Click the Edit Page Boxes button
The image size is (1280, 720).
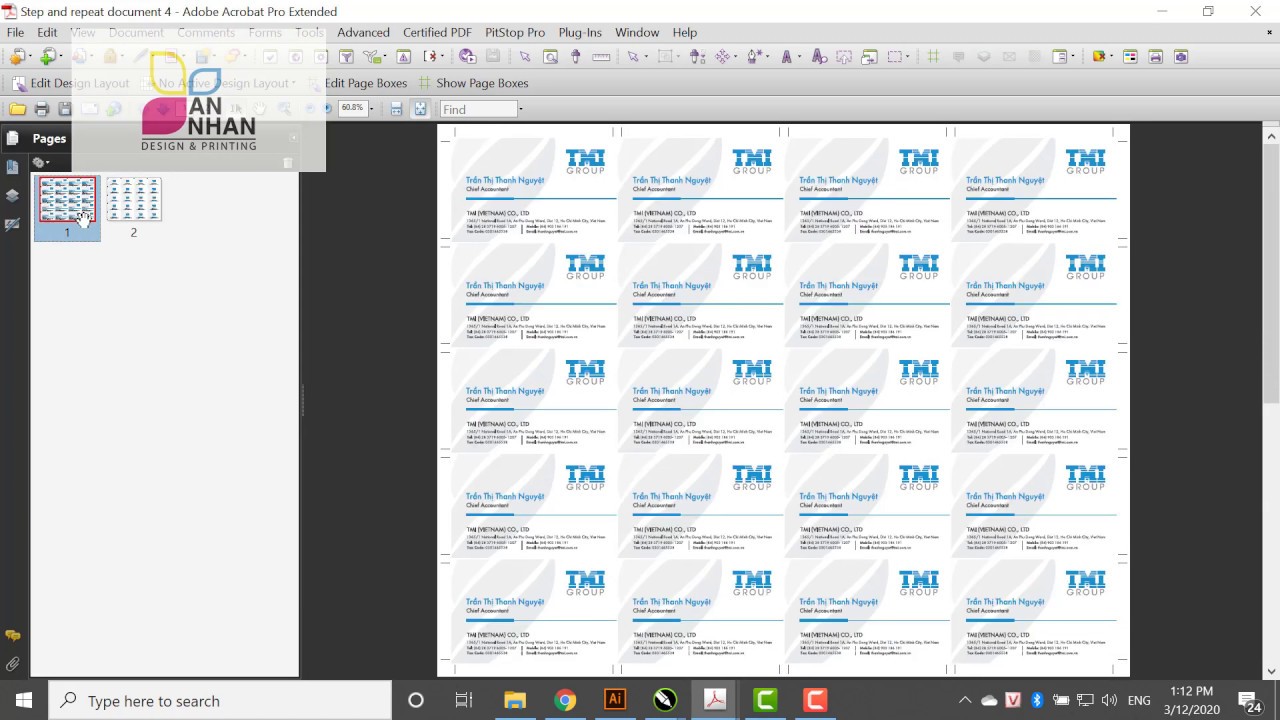click(x=357, y=83)
